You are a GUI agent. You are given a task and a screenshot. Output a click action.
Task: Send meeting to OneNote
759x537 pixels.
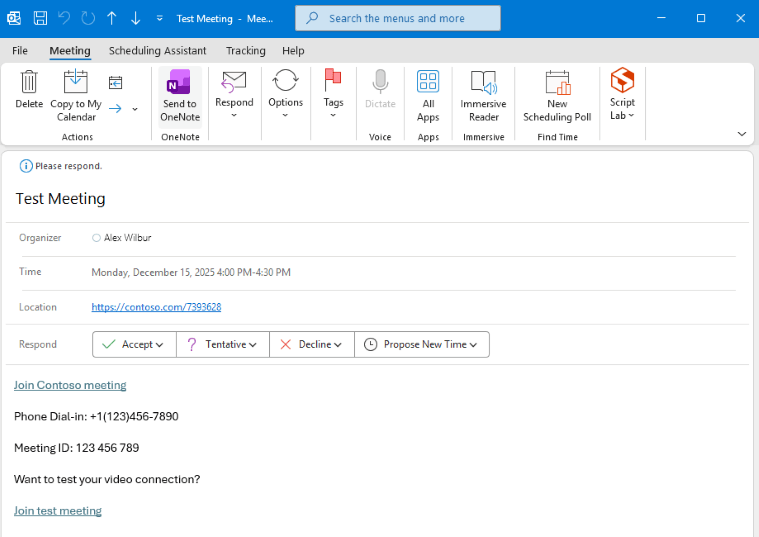click(180, 96)
